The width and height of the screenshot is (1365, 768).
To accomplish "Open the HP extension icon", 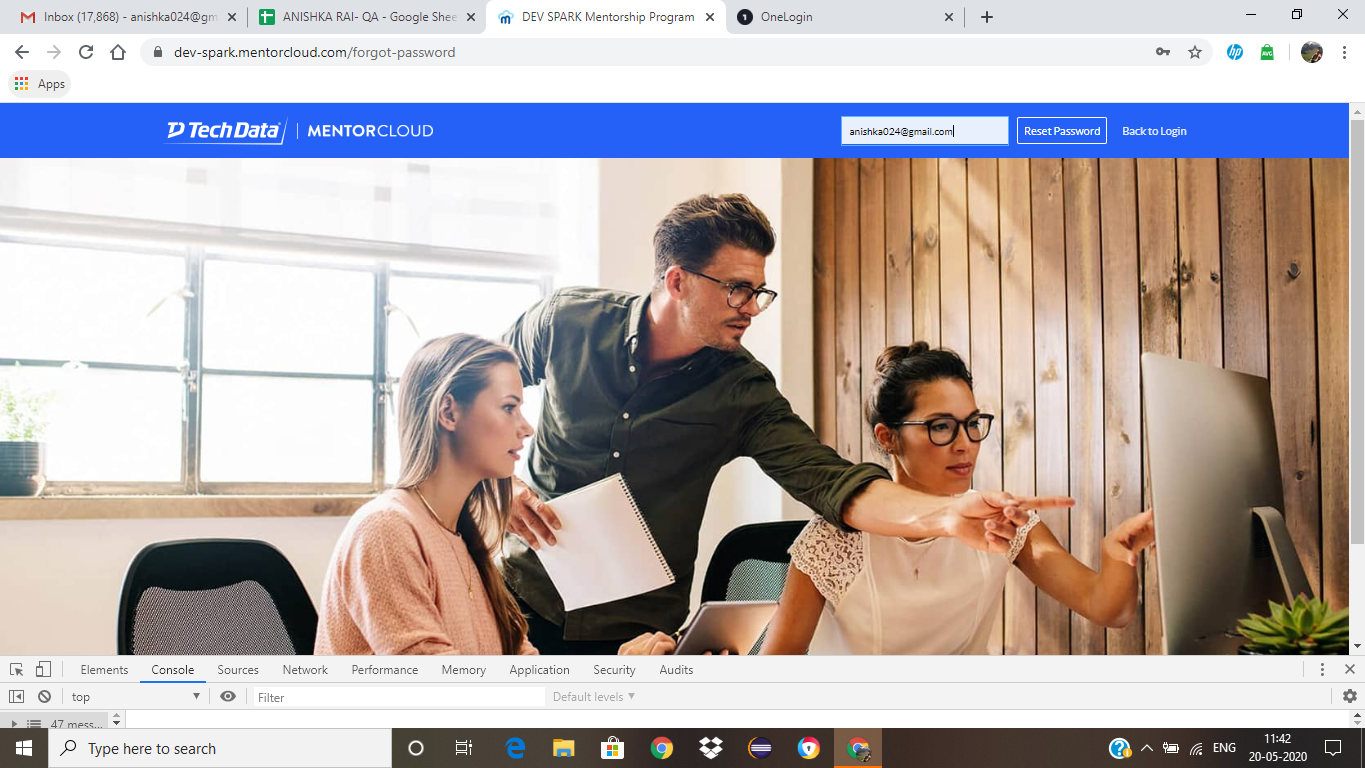I will tap(1235, 52).
